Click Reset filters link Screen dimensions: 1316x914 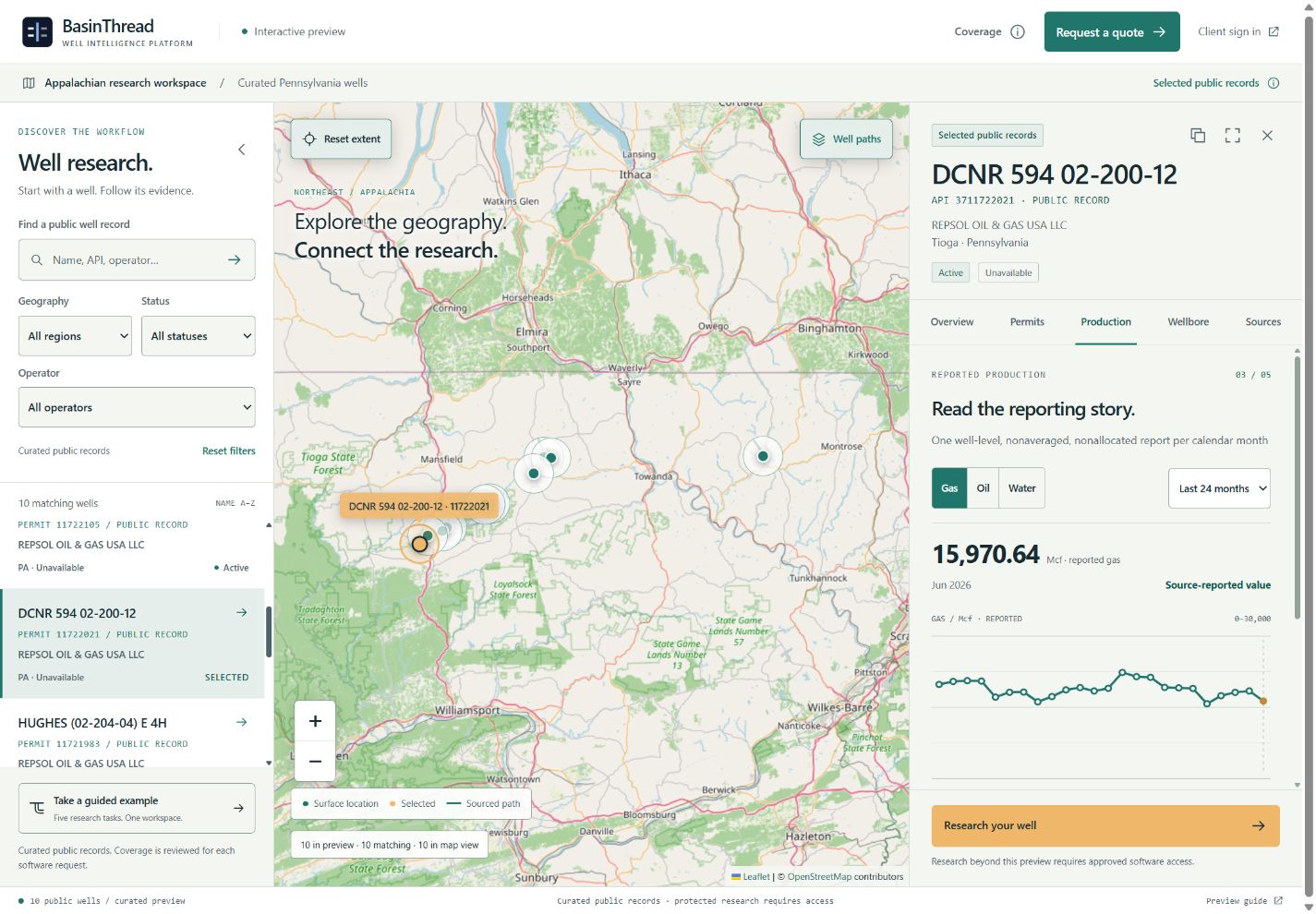[x=229, y=451]
